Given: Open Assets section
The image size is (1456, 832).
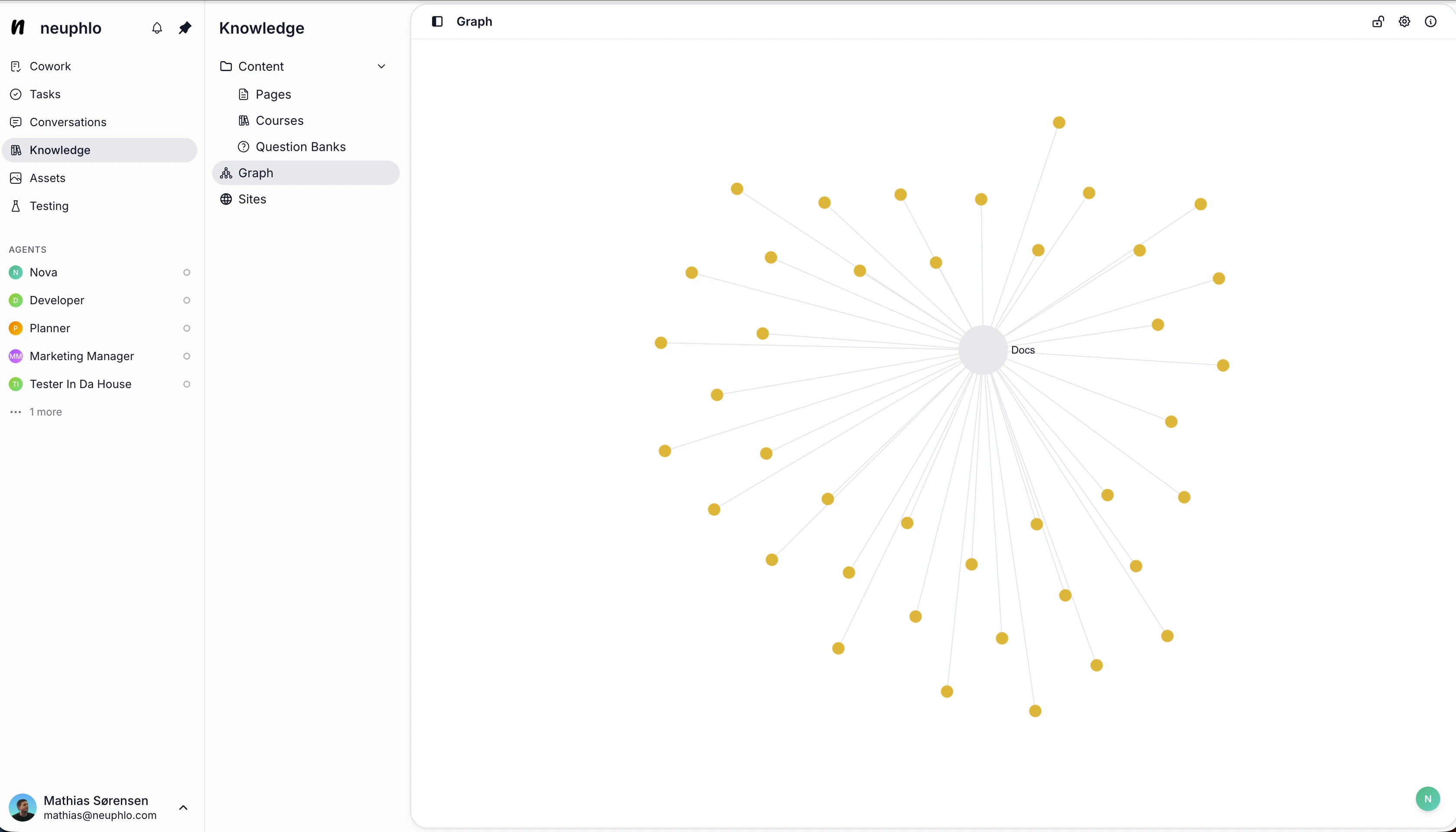Looking at the screenshot, I should [x=99, y=178].
